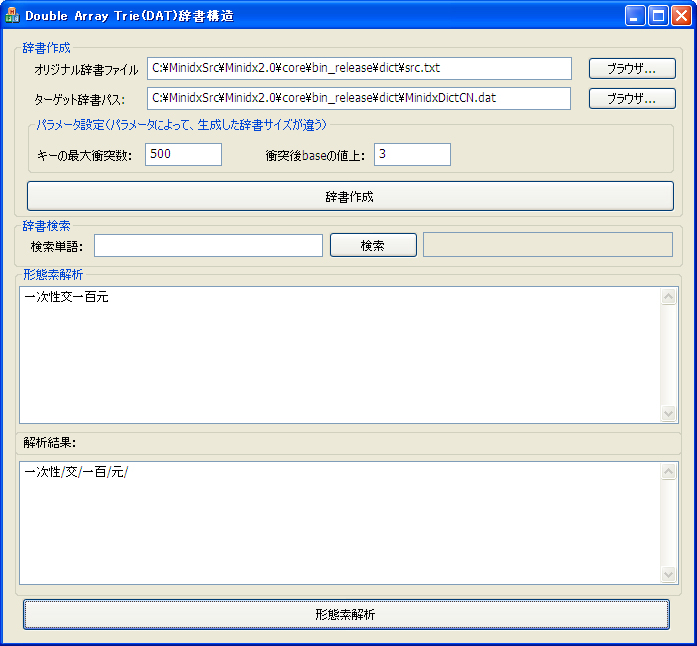697x646 pixels.
Task: Click the ターゲット辞書パス path field
Action: [359, 98]
